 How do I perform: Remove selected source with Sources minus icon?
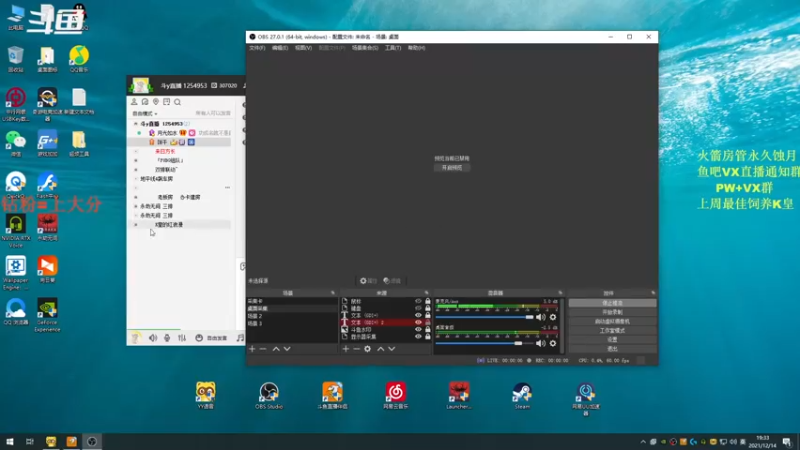pyautogui.click(x=357, y=349)
